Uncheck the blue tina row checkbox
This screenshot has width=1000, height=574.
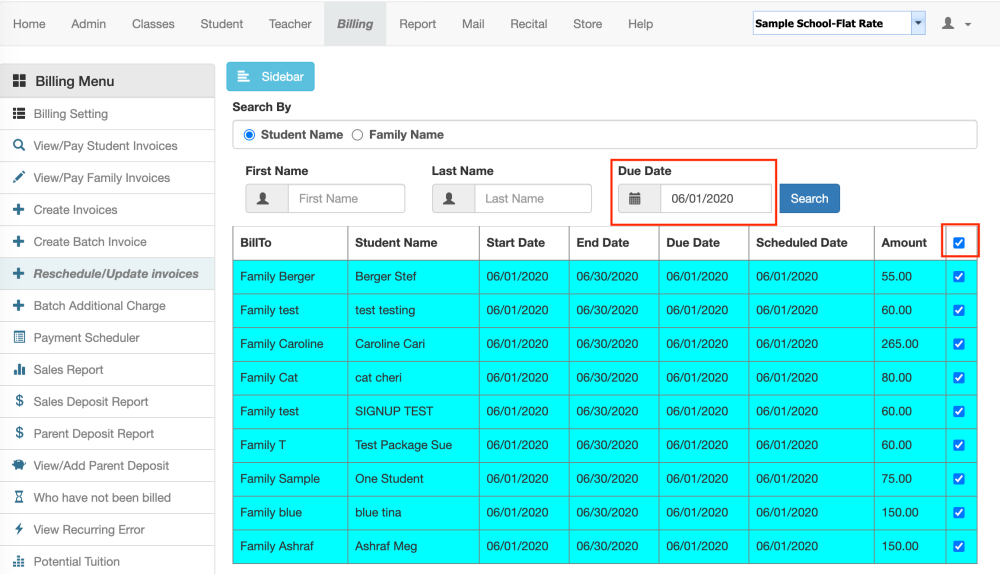click(959, 512)
